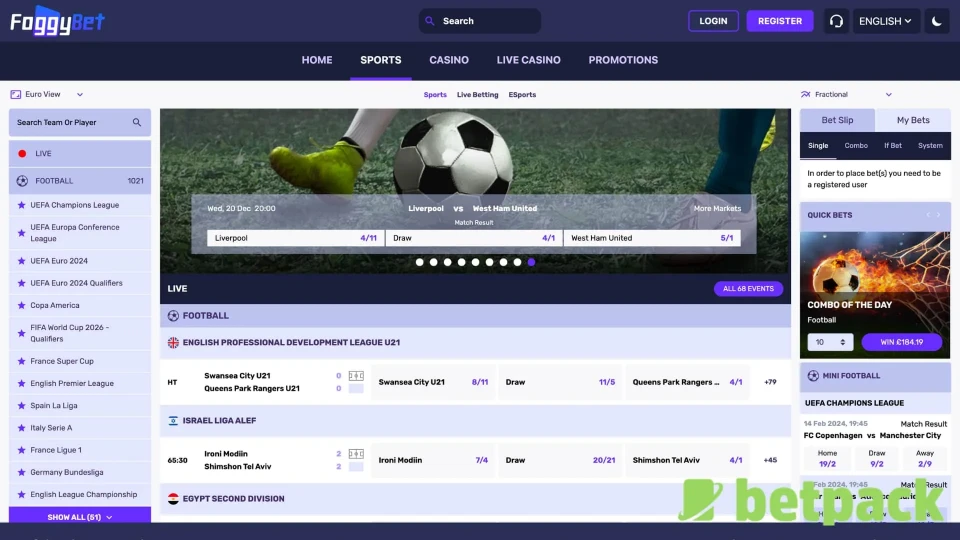
Task: Click the FoggyBet logo
Action: pyautogui.click(x=57, y=21)
